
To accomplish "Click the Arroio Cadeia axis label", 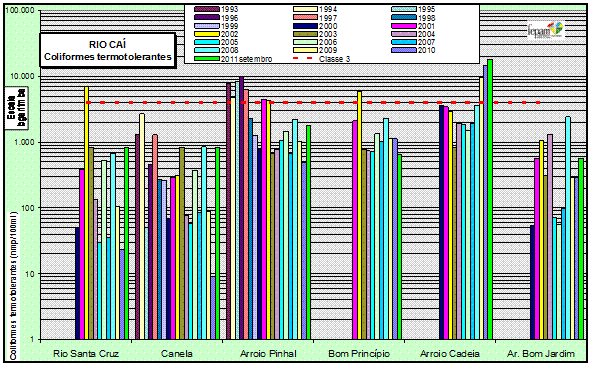I will [450, 354].
